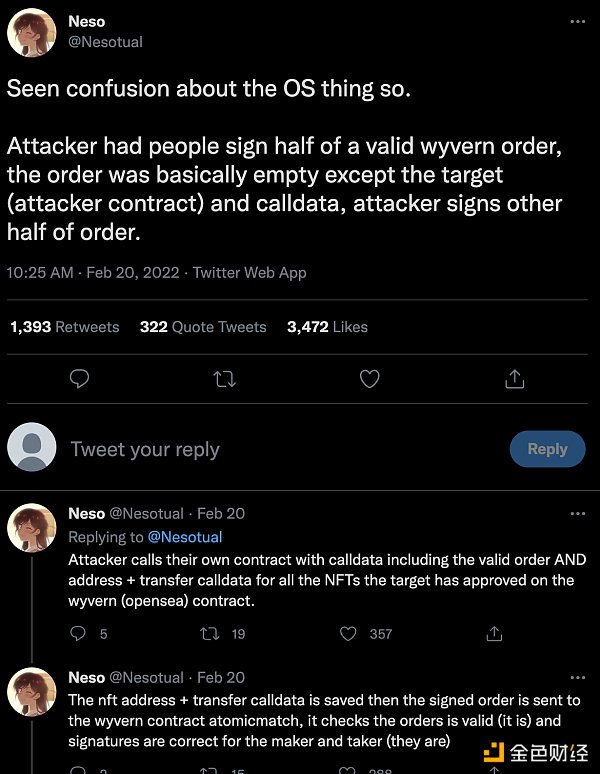Like the main tweet with the heart icon
Screen dimensions: 600x774
click(369, 379)
